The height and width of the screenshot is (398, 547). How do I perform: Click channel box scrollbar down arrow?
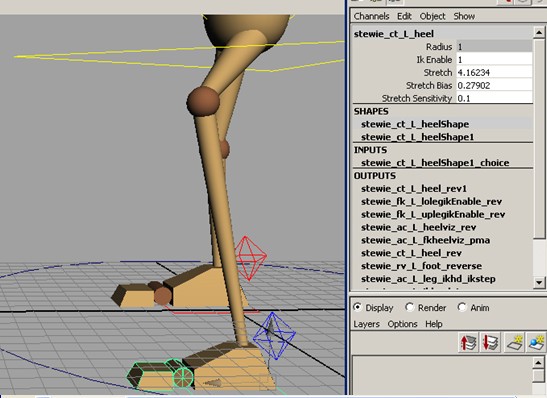539,282
